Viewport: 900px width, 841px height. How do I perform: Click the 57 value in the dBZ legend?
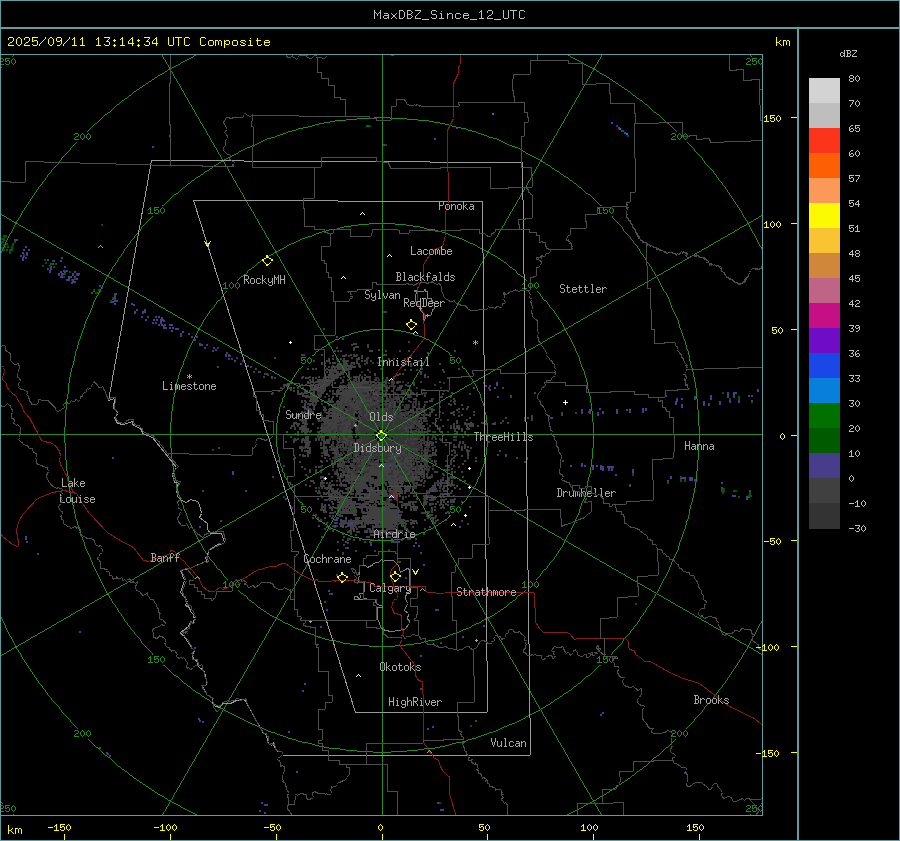(x=854, y=179)
